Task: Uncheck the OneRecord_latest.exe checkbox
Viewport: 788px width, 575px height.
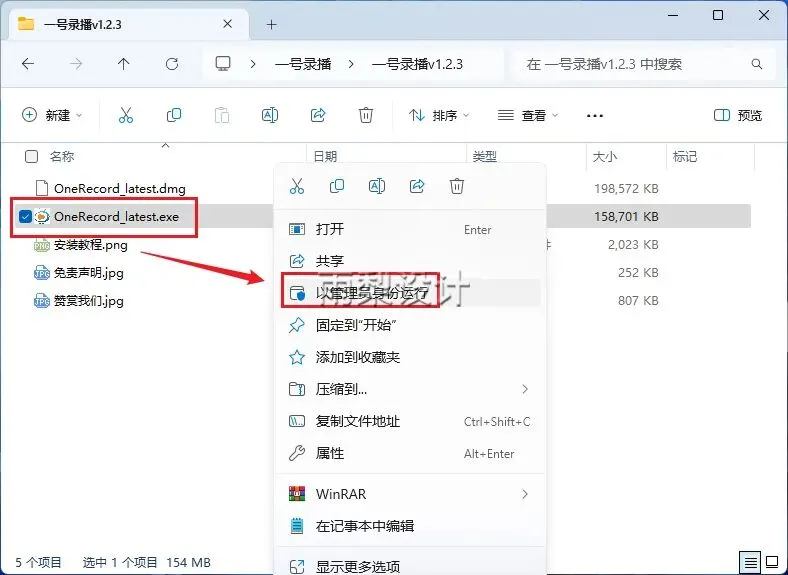Action: 25,217
